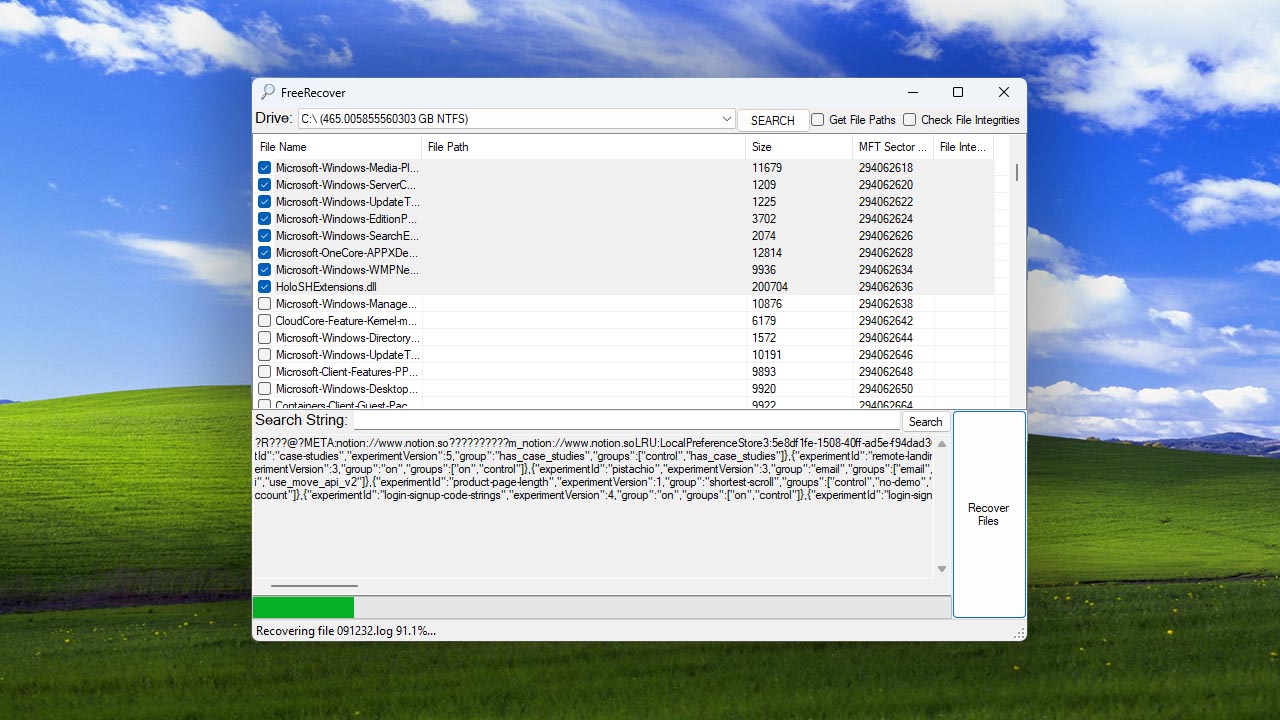Click the text panel scroll-down arrow
The height and width of the screenshot is (720, 1280).
(x=941, y=569)
